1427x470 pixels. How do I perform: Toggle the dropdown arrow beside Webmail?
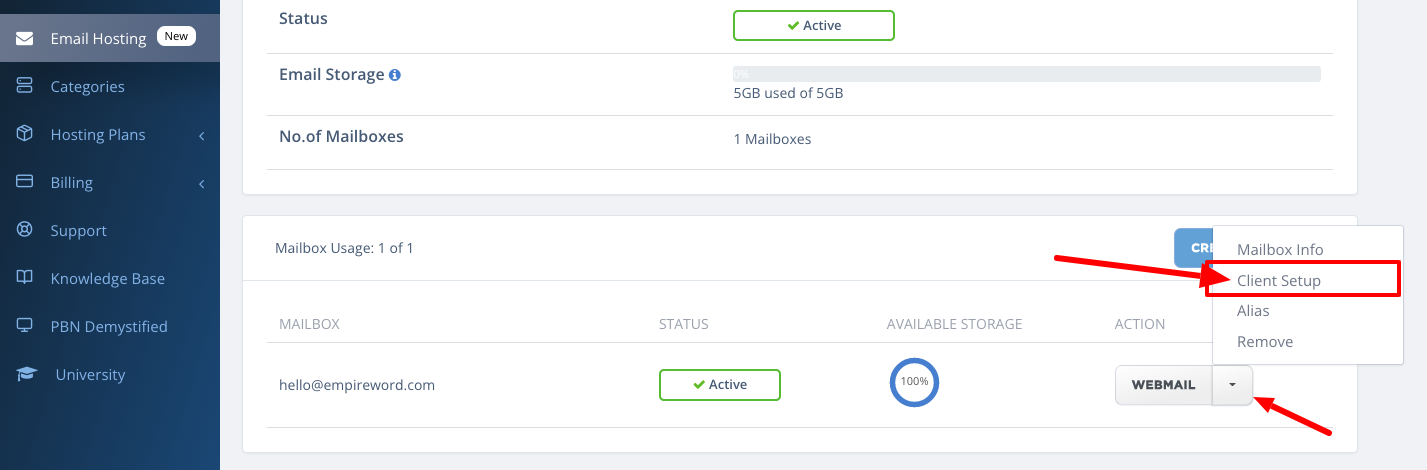1232,385
